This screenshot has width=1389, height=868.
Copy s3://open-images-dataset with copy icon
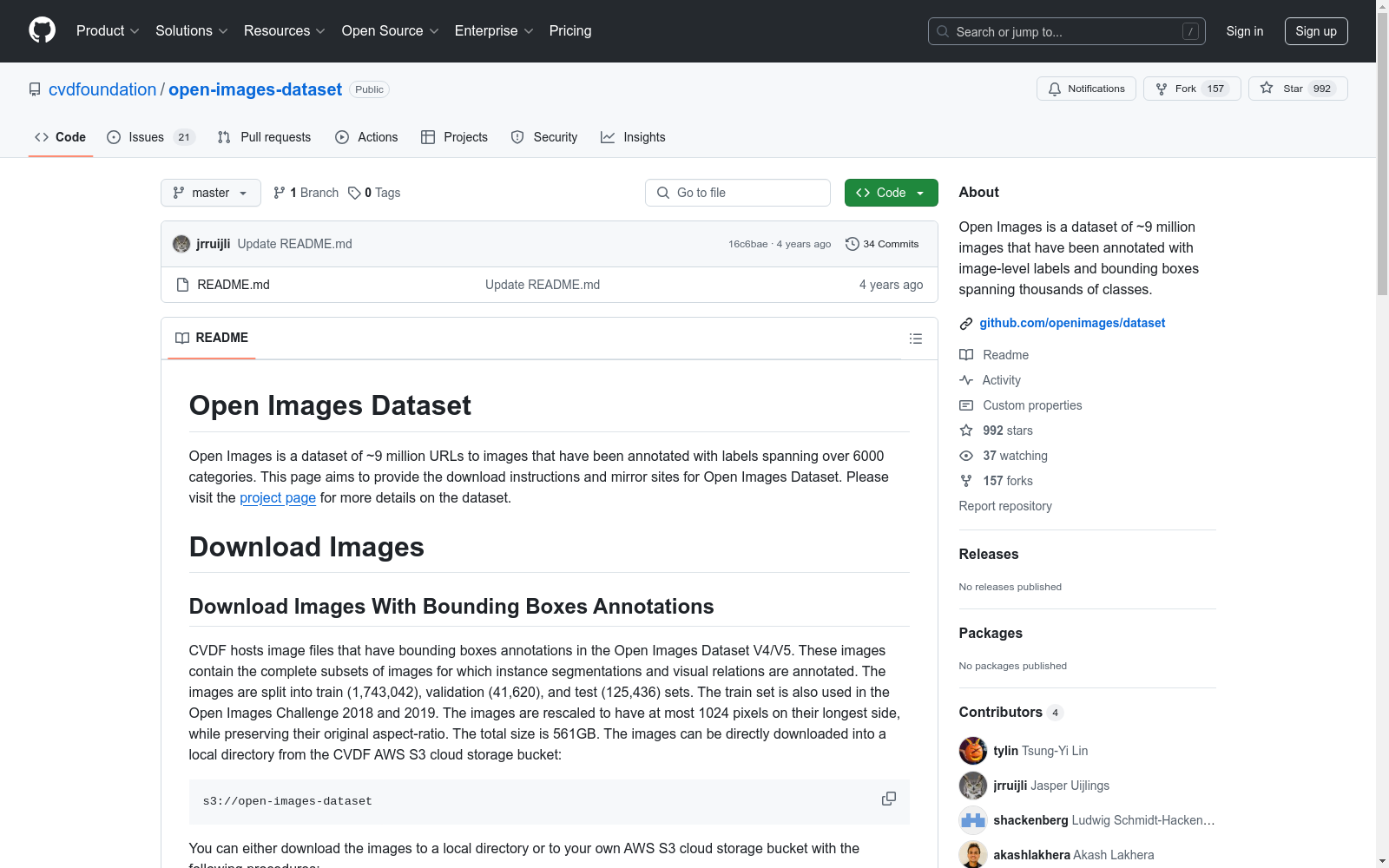pyautogui.click(x=889, y=799)
